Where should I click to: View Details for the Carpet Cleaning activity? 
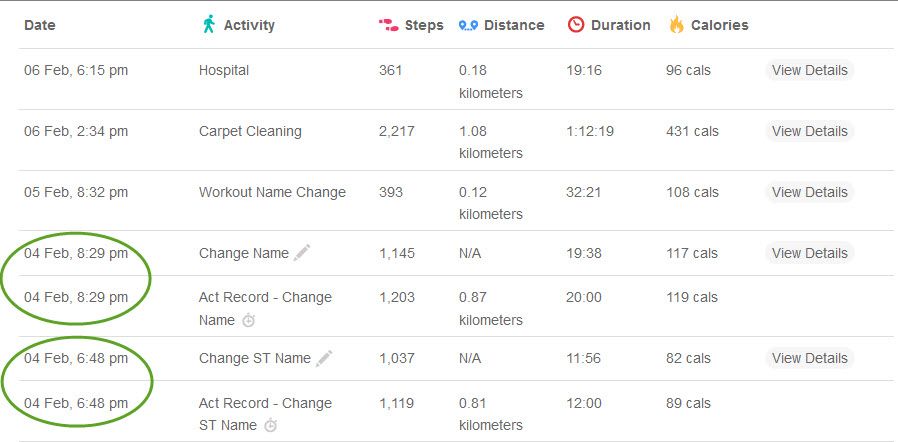[x=809, y=131]
